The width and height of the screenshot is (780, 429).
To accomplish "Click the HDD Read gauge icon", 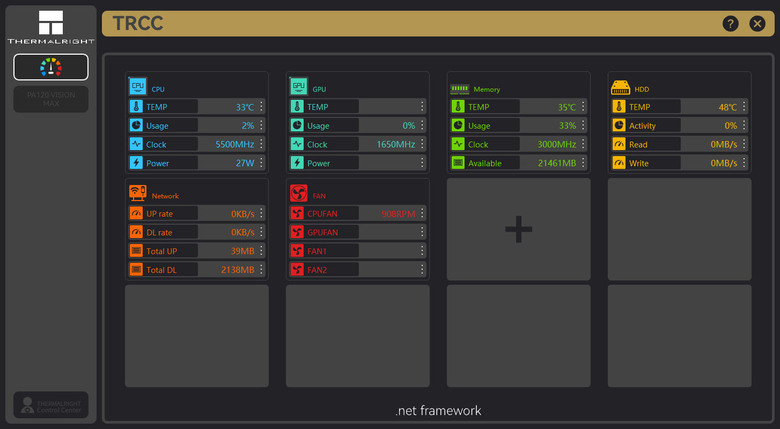I will pyautogui.click(x=619, y=144).
